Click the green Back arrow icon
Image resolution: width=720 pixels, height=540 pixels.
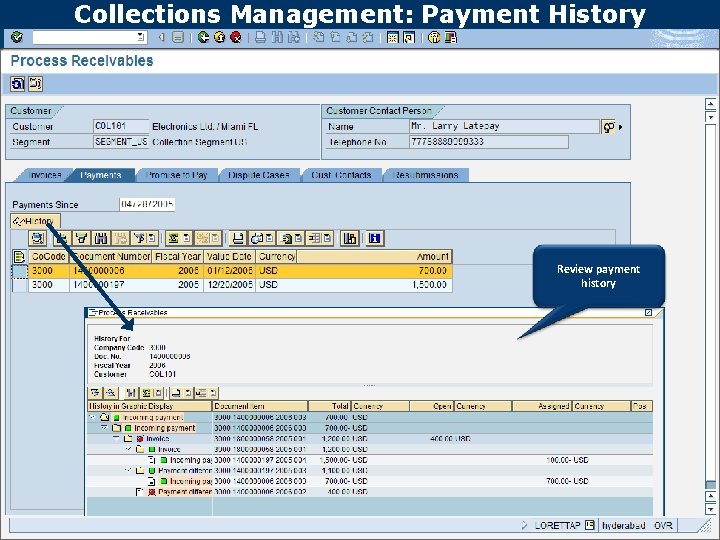203,38
